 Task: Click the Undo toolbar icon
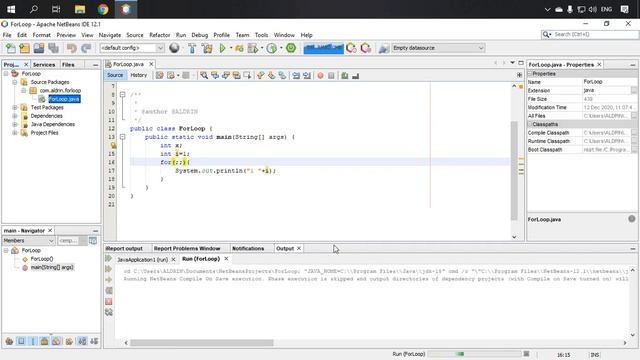(72, 48)
